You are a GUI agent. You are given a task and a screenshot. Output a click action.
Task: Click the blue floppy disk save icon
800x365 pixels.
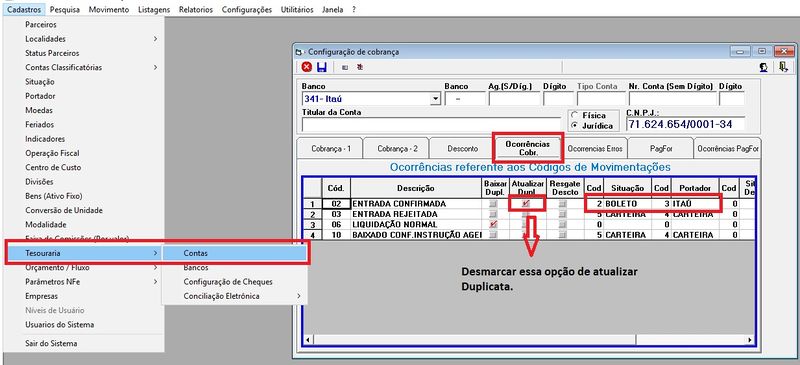click(x=321, y=67)
